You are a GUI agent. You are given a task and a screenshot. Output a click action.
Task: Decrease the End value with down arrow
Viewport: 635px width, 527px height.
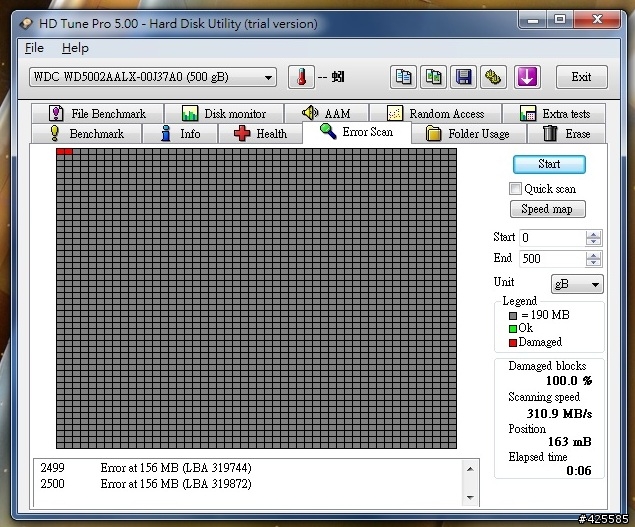coord(593,263)
